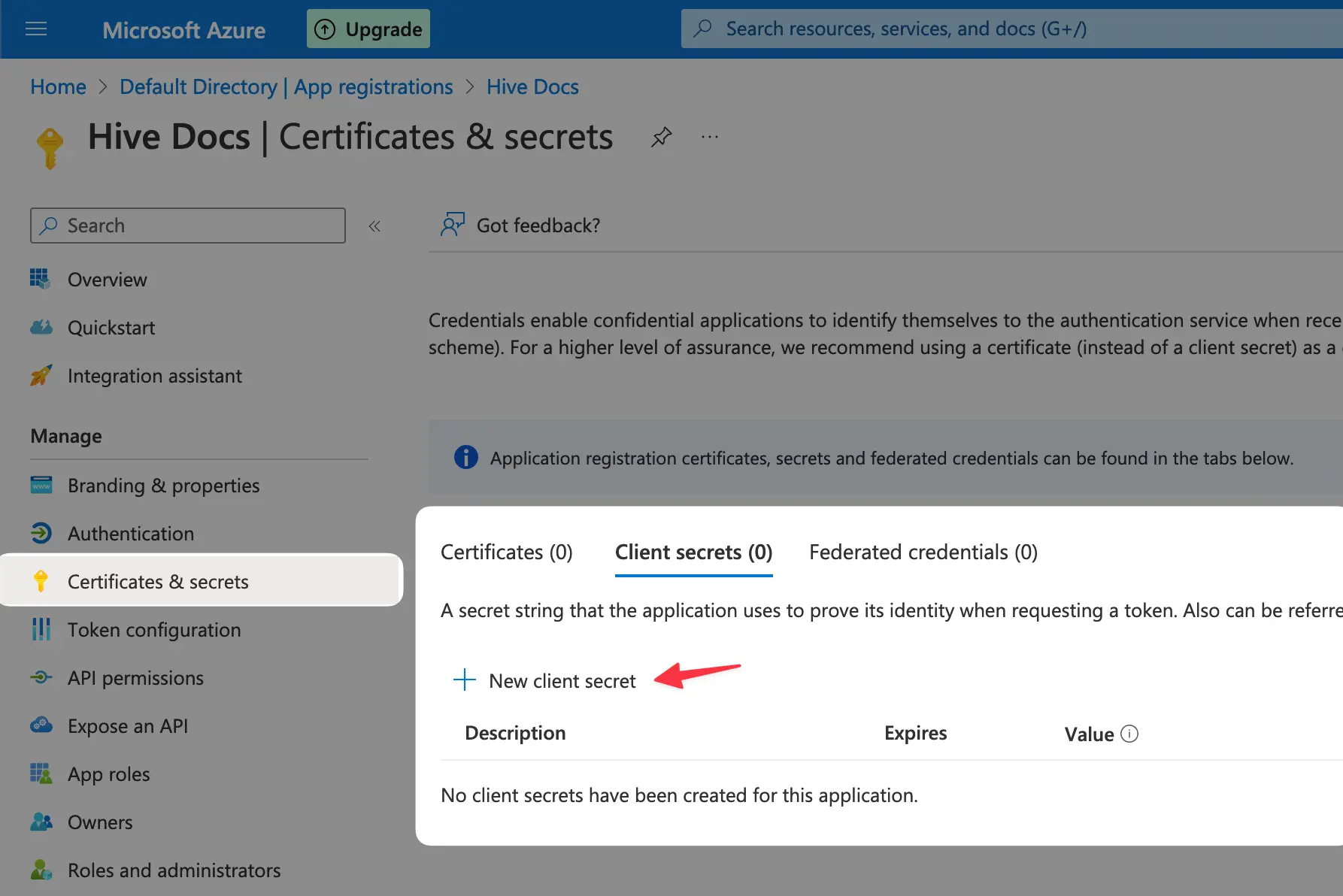Image resolution: width=1343 pixels, height=896 pixels.
Task: Pin the Hive Docs blade
Action: point(661,137)
